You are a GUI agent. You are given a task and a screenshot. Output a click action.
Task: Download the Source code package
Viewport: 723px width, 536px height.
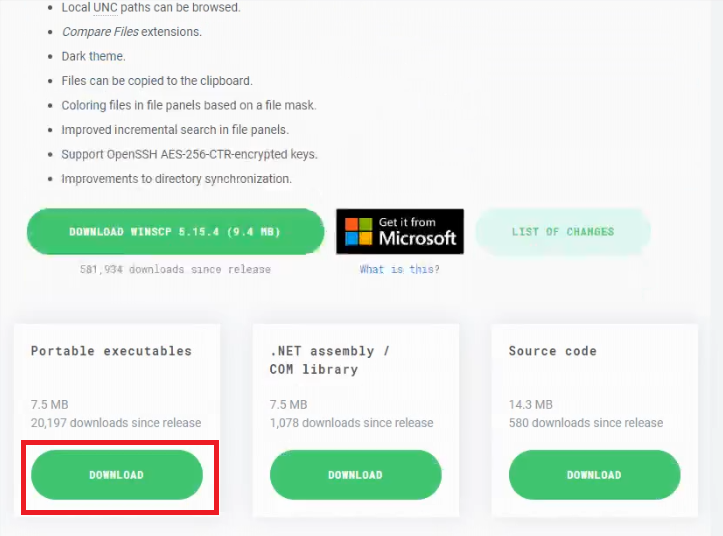point(594,475)
